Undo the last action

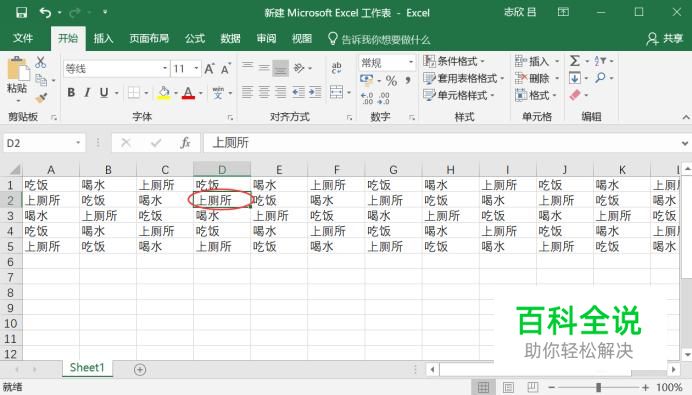click(x=45, y=12)
